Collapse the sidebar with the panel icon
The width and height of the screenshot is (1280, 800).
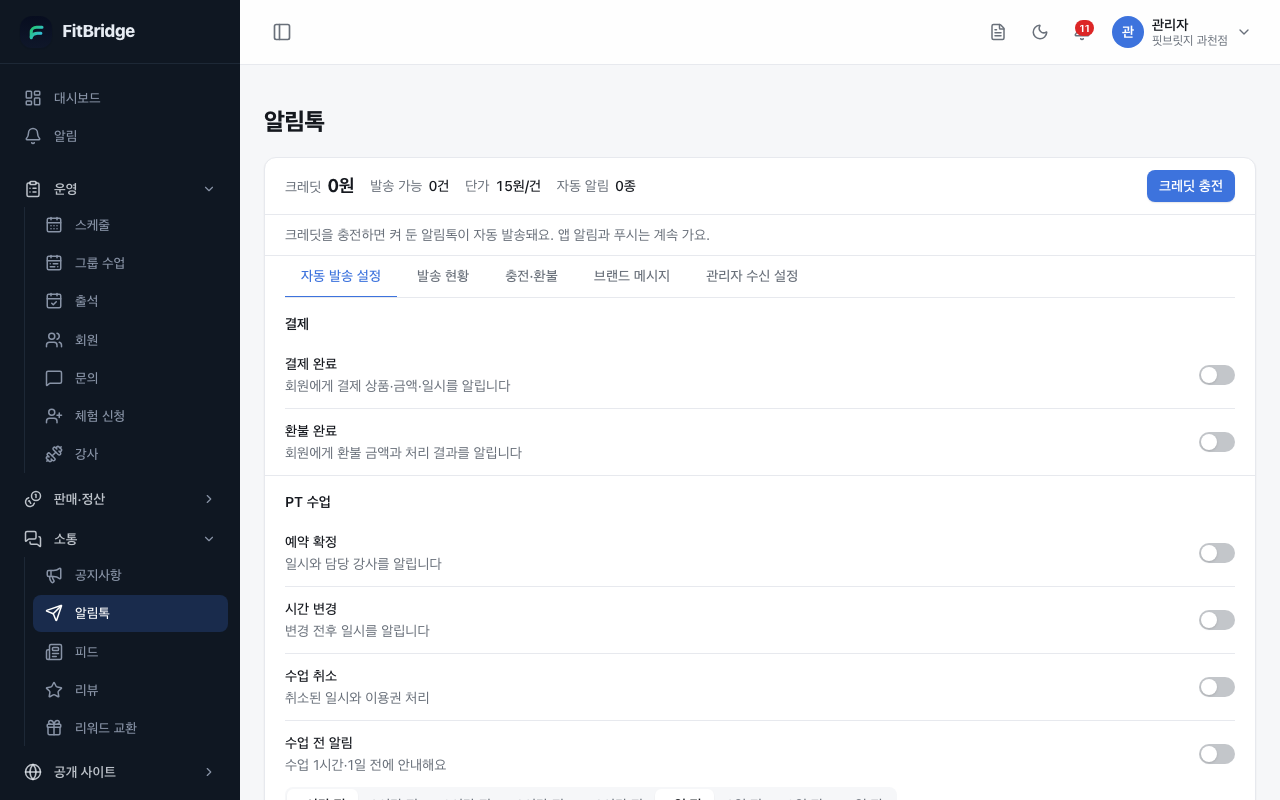[282, 32]
